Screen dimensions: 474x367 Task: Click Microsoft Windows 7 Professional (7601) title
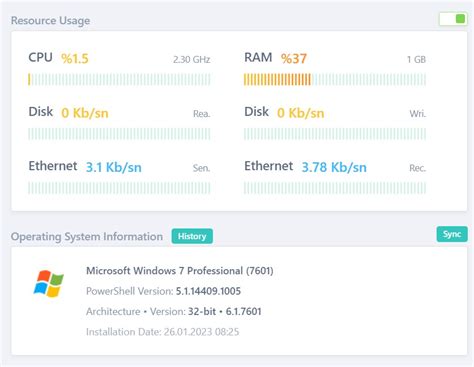(x=180, y=271)
